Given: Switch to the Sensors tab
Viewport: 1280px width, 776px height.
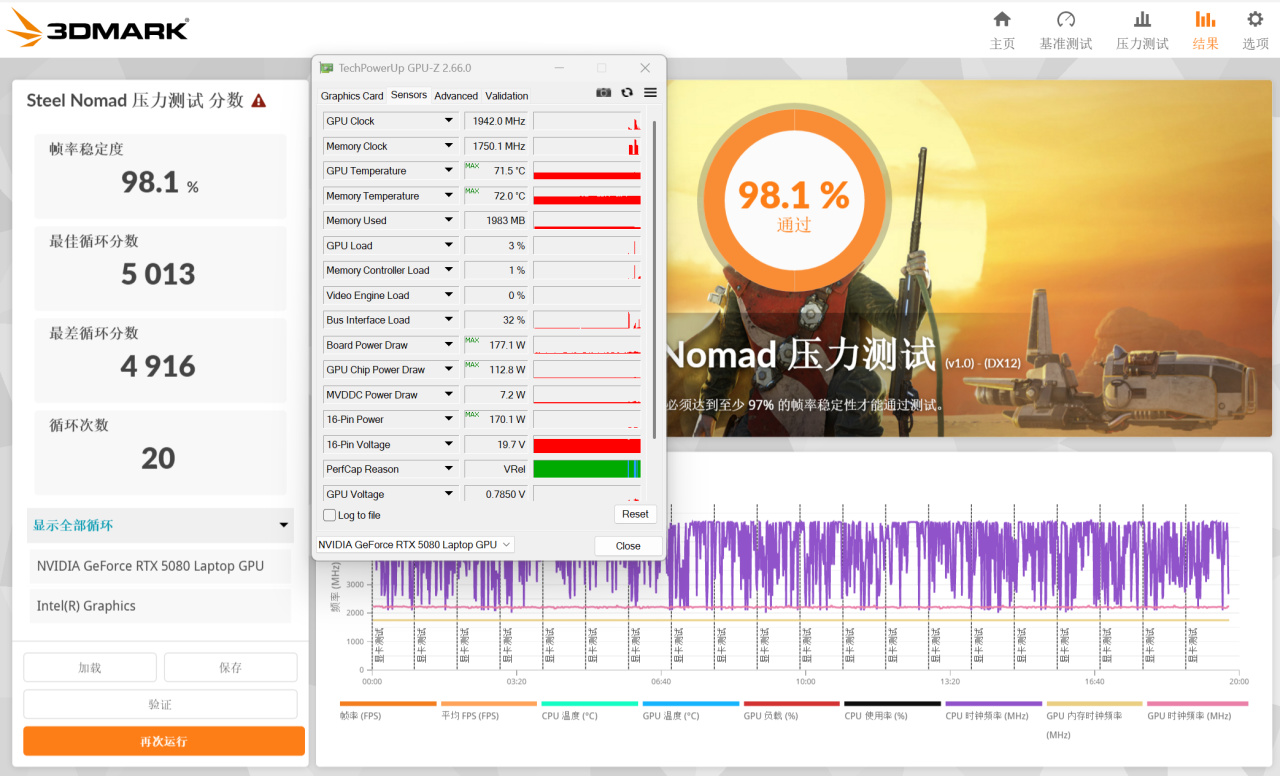Looking at the screenshot, I should 409,95.
